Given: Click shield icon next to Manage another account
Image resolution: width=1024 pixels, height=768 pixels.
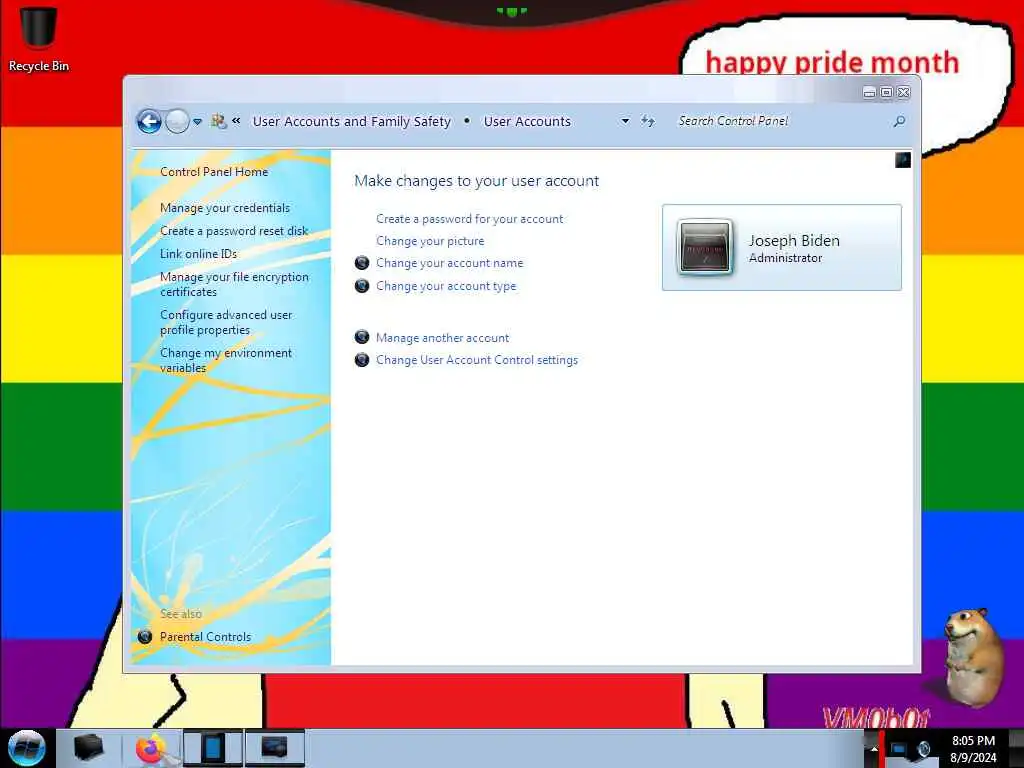Looking at the screenshot, I should click(x=362, y=337).
